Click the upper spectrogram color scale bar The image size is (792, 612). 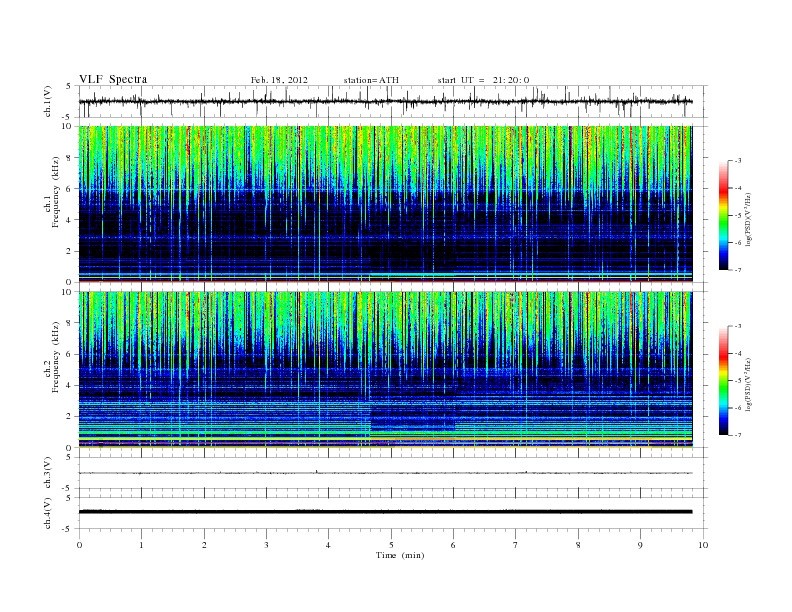pos(724,215)
